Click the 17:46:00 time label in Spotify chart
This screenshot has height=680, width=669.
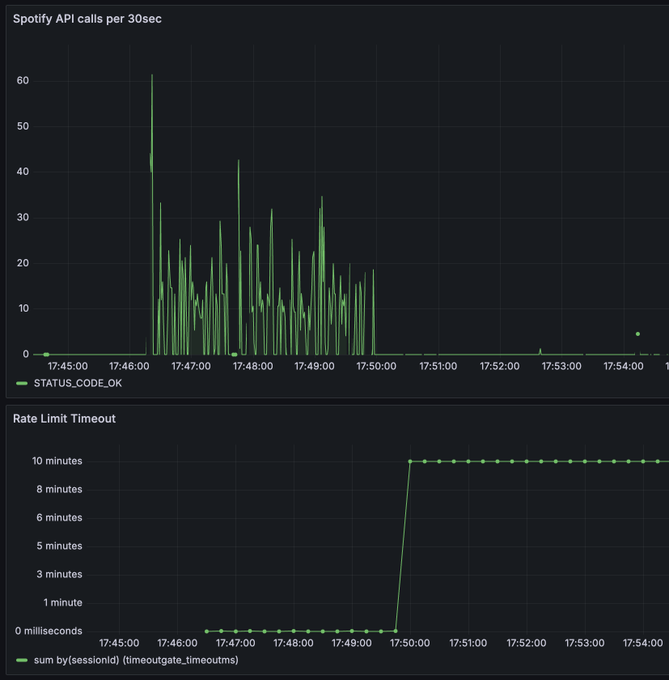pos(129,366)
